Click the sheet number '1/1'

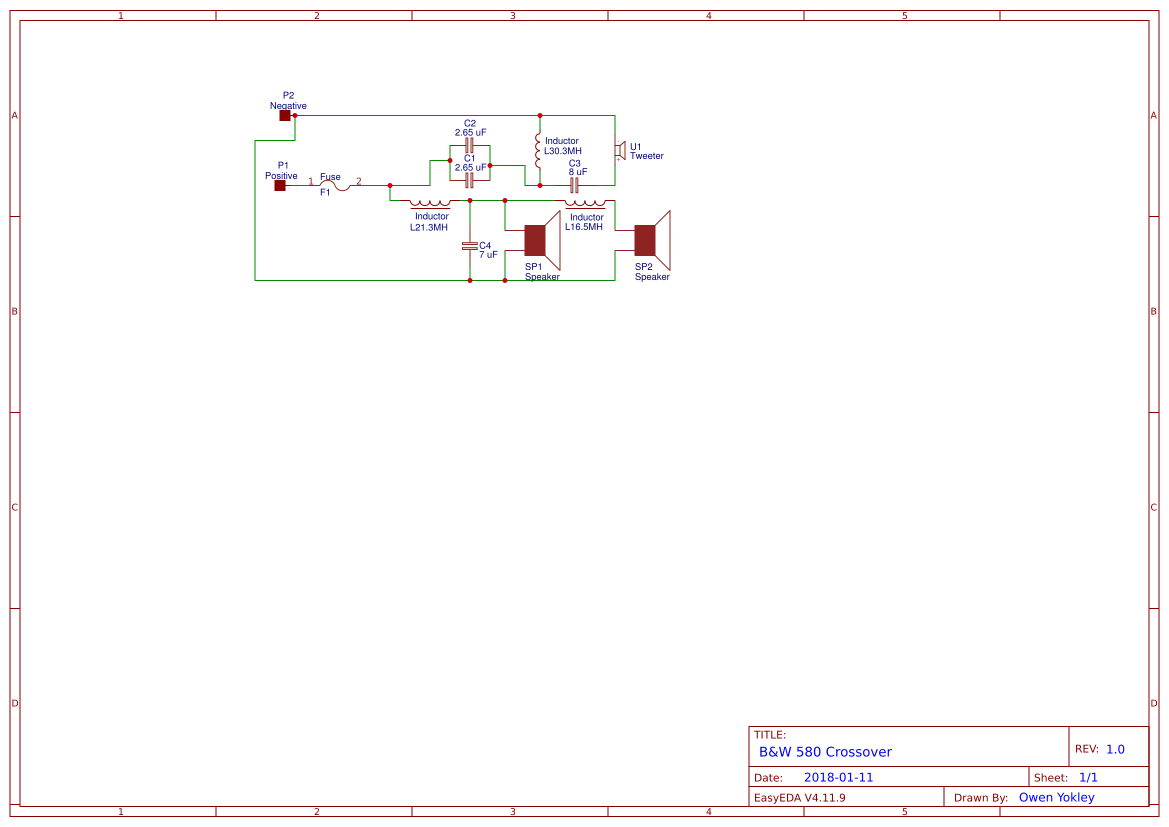pos(1088,777)
